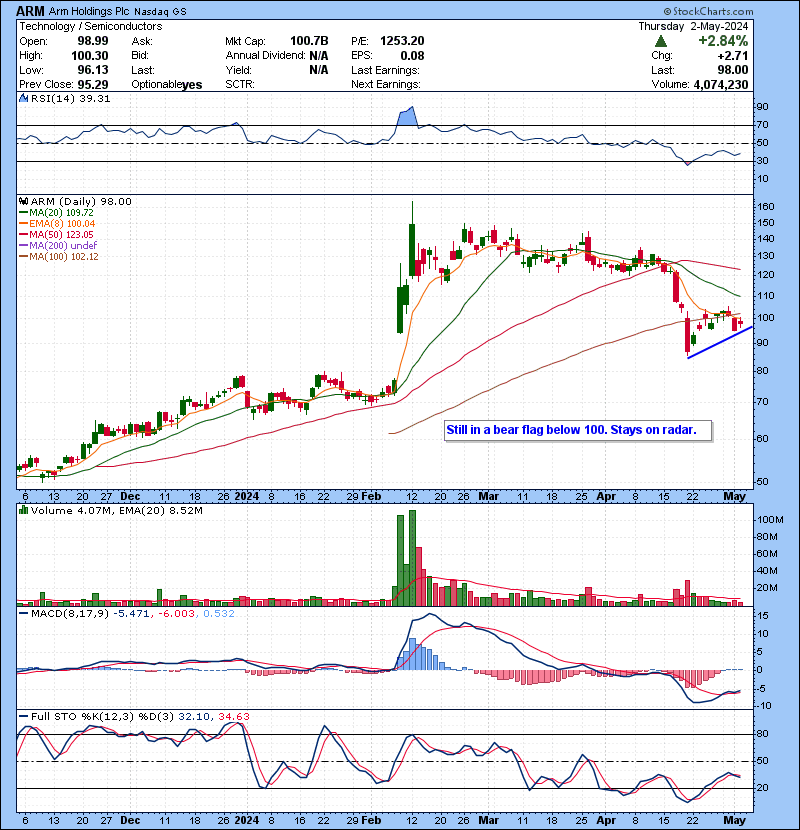Click the Mkt Cap value 100.7B
The height and width of the screenshot is (830, 800).
click(x=309, y=41)
